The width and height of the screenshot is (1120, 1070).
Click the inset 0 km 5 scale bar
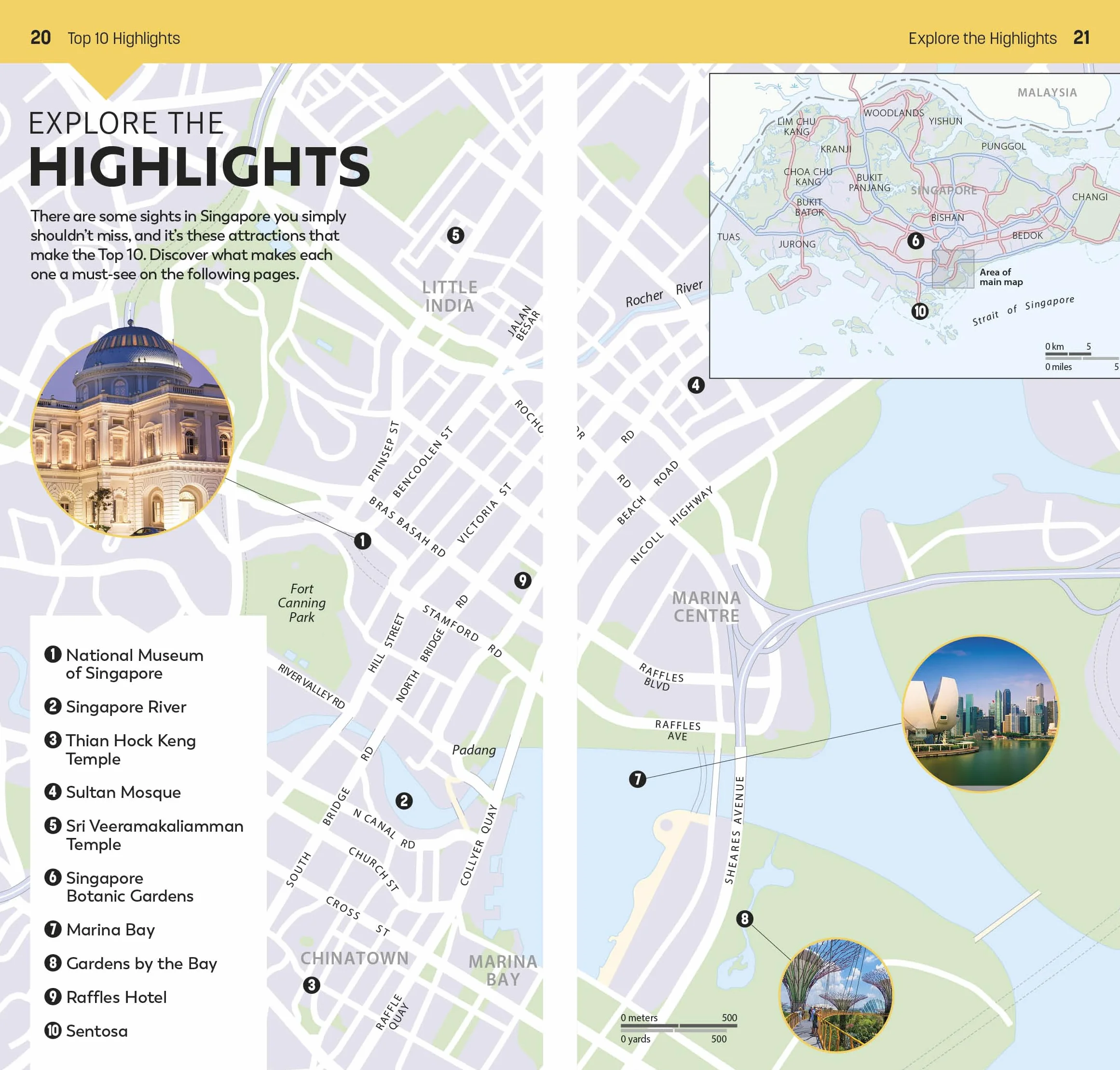click(1067, 354)
